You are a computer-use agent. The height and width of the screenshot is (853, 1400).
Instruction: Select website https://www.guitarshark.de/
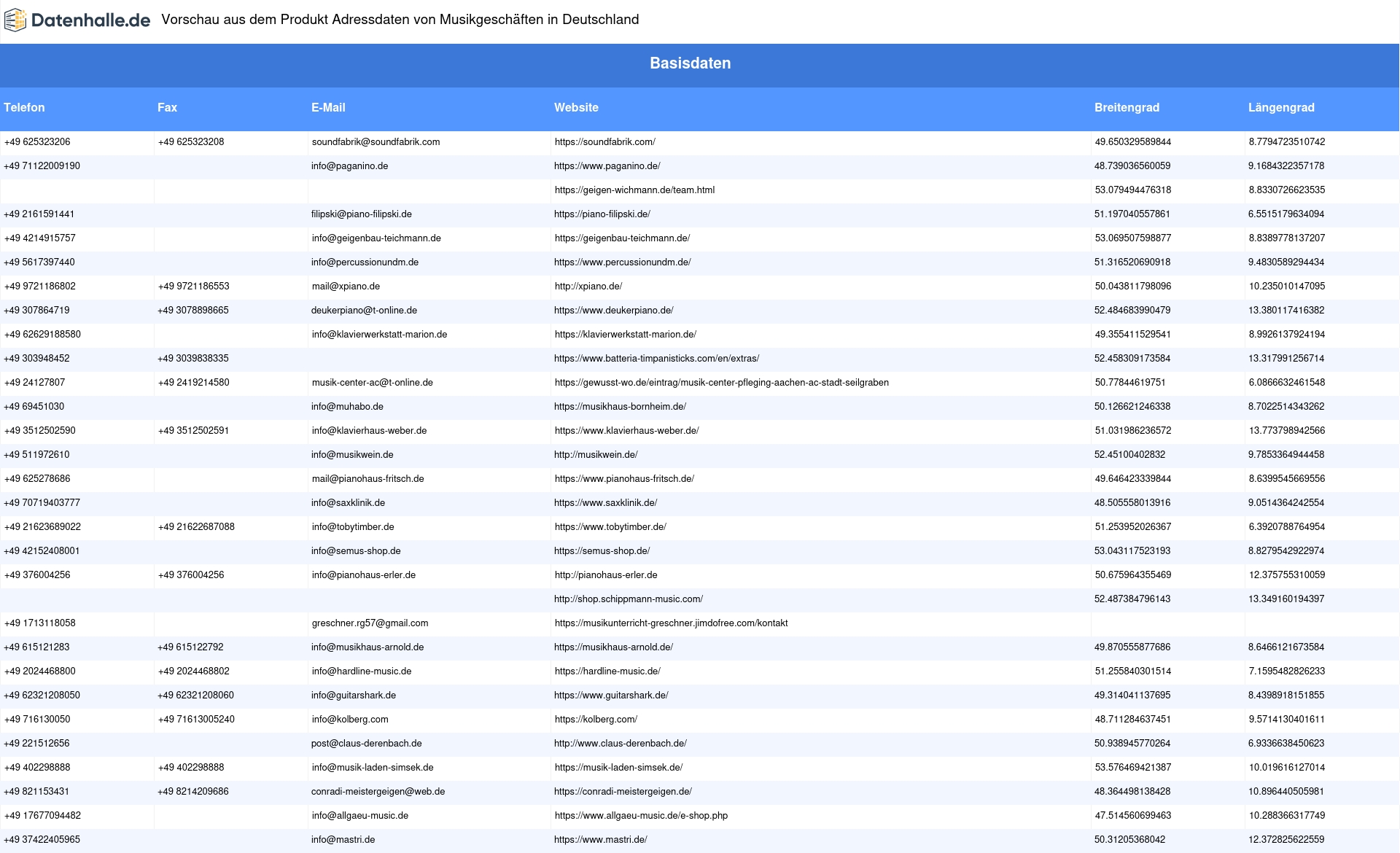coord(611,696)
